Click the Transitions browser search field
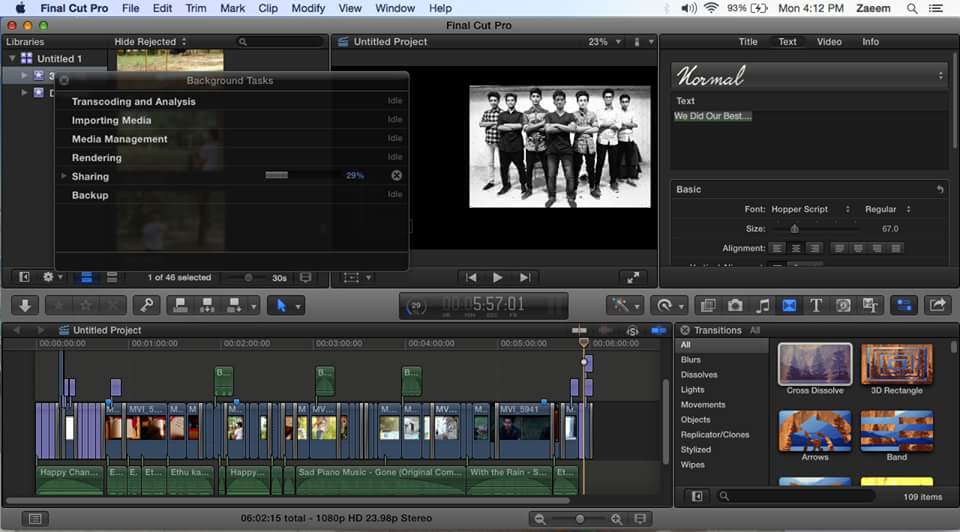Image resolution: width=960 pixels, height=532 pixels. click(796, 496)
